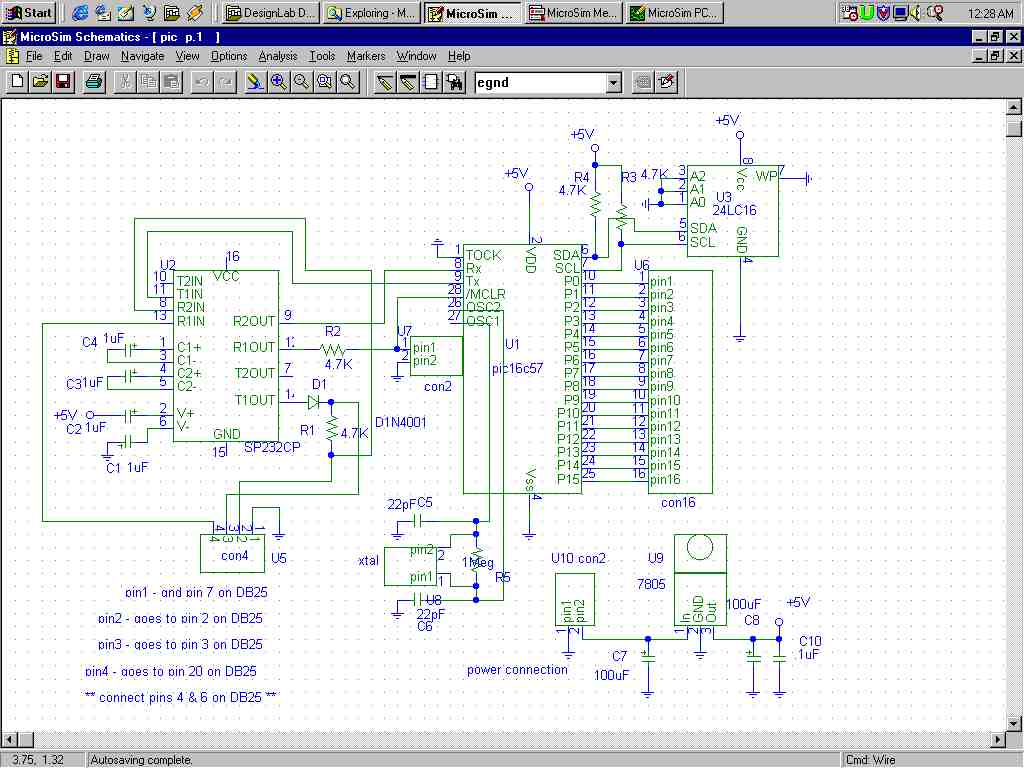The image size is (1024, 768).
Task: Redo the action via toolbar arrow
Action: pos(225,82)
